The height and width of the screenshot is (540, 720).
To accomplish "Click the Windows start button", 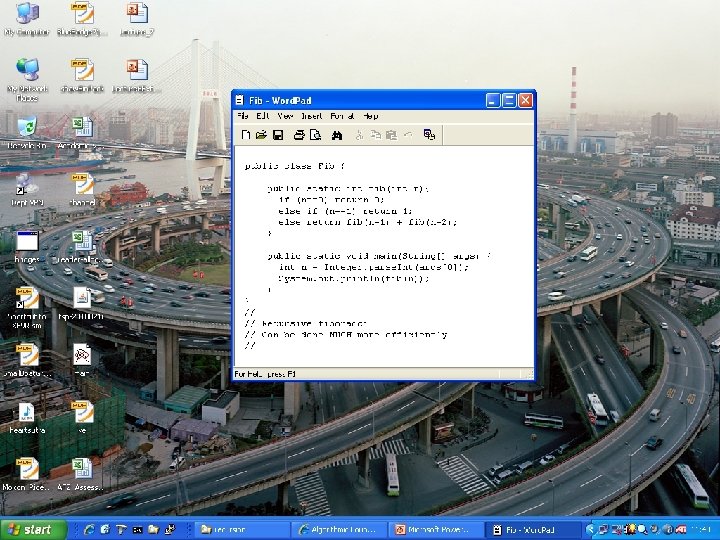I will pos(32,530).
